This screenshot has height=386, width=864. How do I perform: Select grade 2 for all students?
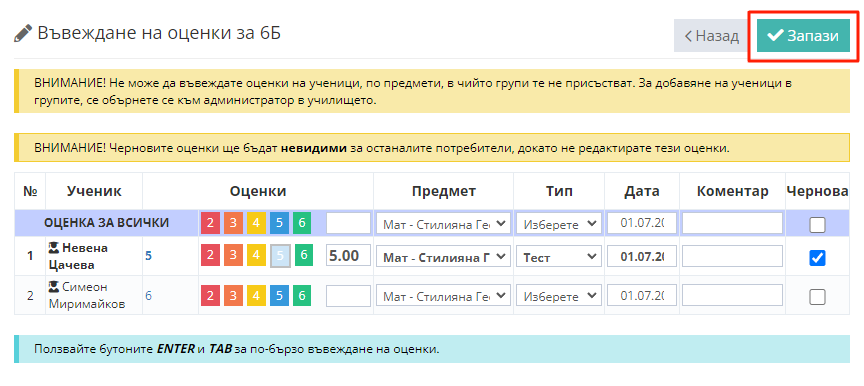coord(210,224)
